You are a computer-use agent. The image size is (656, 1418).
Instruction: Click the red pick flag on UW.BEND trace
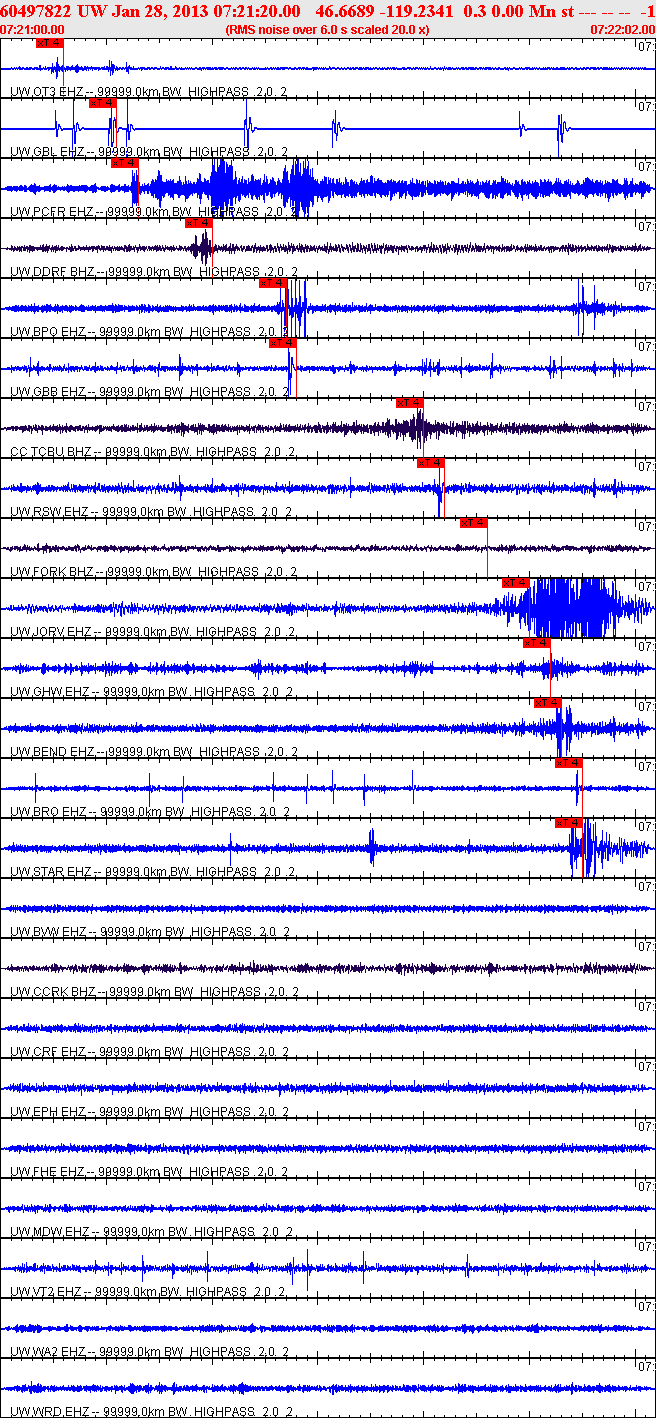(x=548, y=703)
